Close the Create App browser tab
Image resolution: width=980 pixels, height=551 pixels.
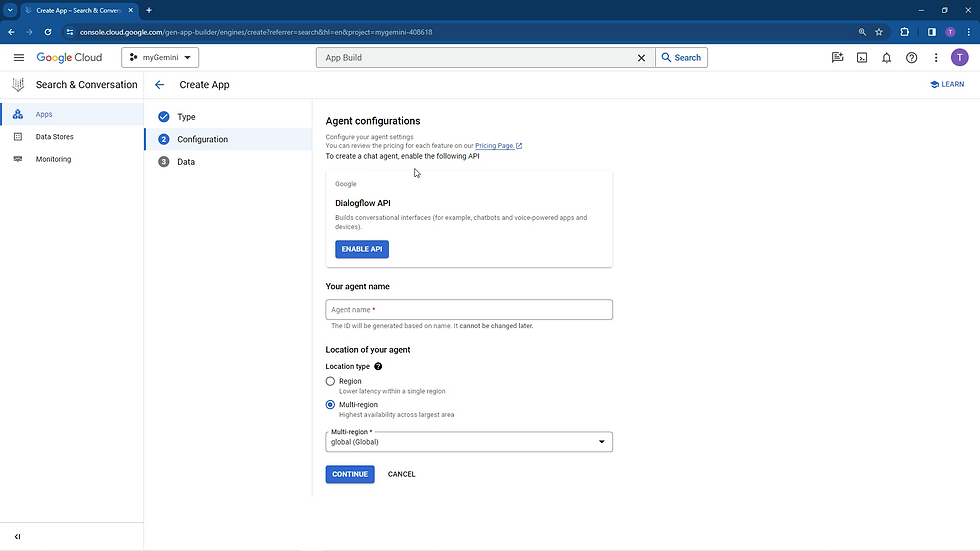(x=131, y=10)
